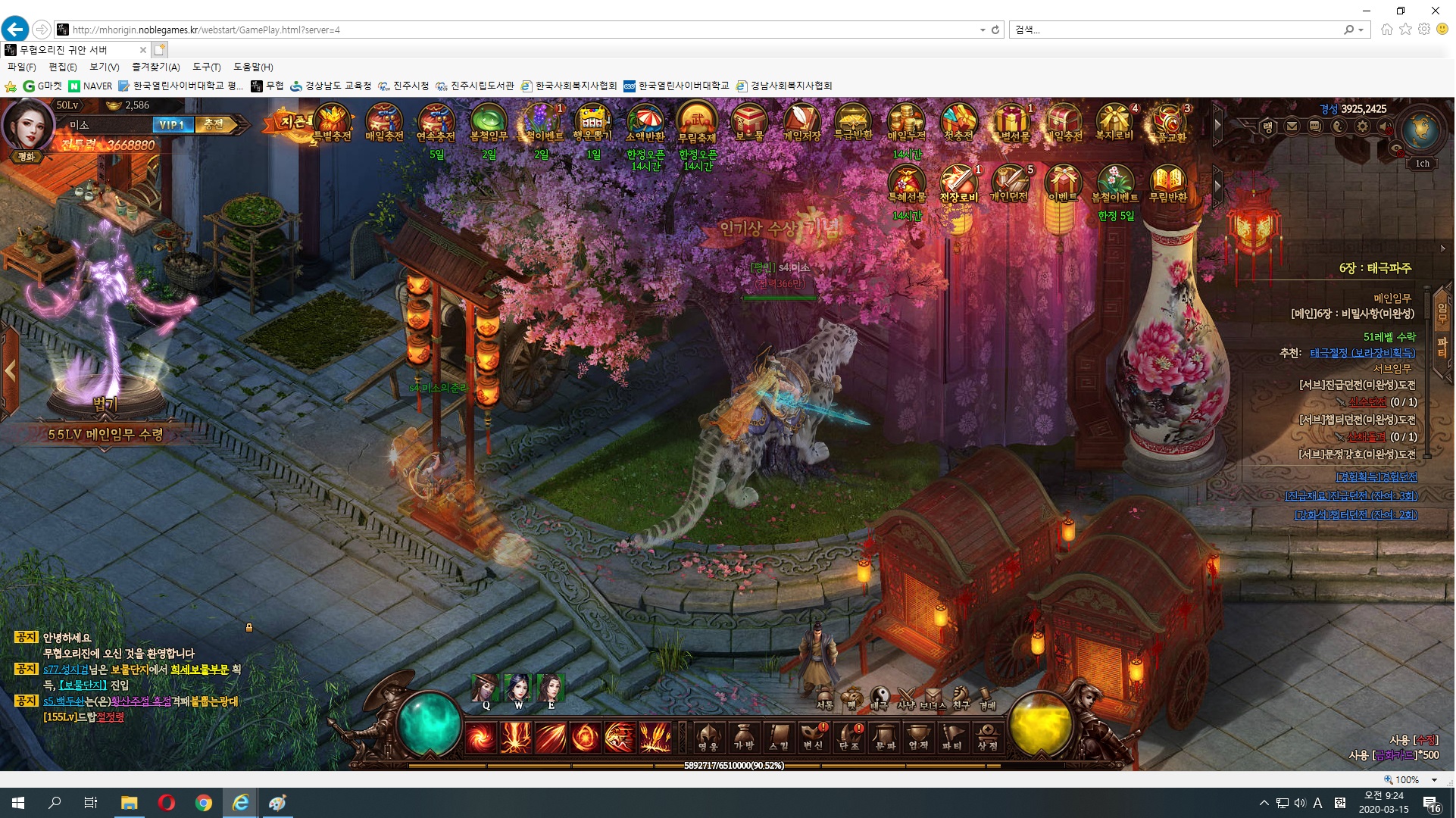1456x818 pixels.
Task: Open the 태극 yin-yang icon above the bar
Action: [880, 698]
